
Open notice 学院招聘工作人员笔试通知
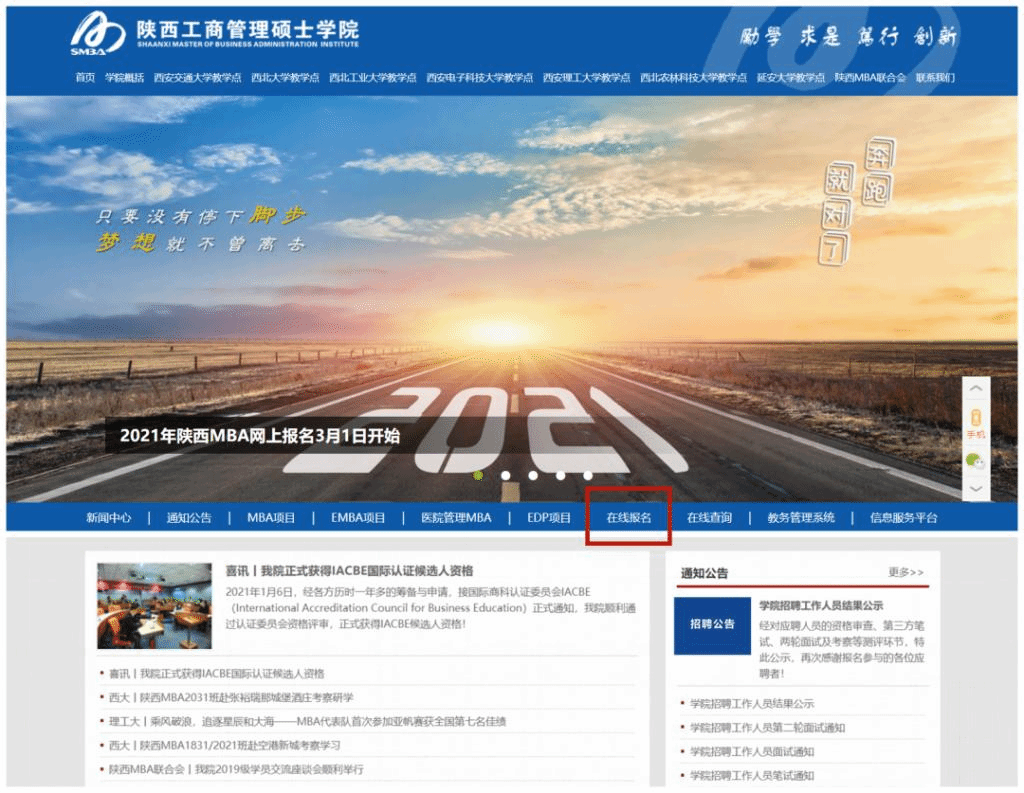point(752,776)
